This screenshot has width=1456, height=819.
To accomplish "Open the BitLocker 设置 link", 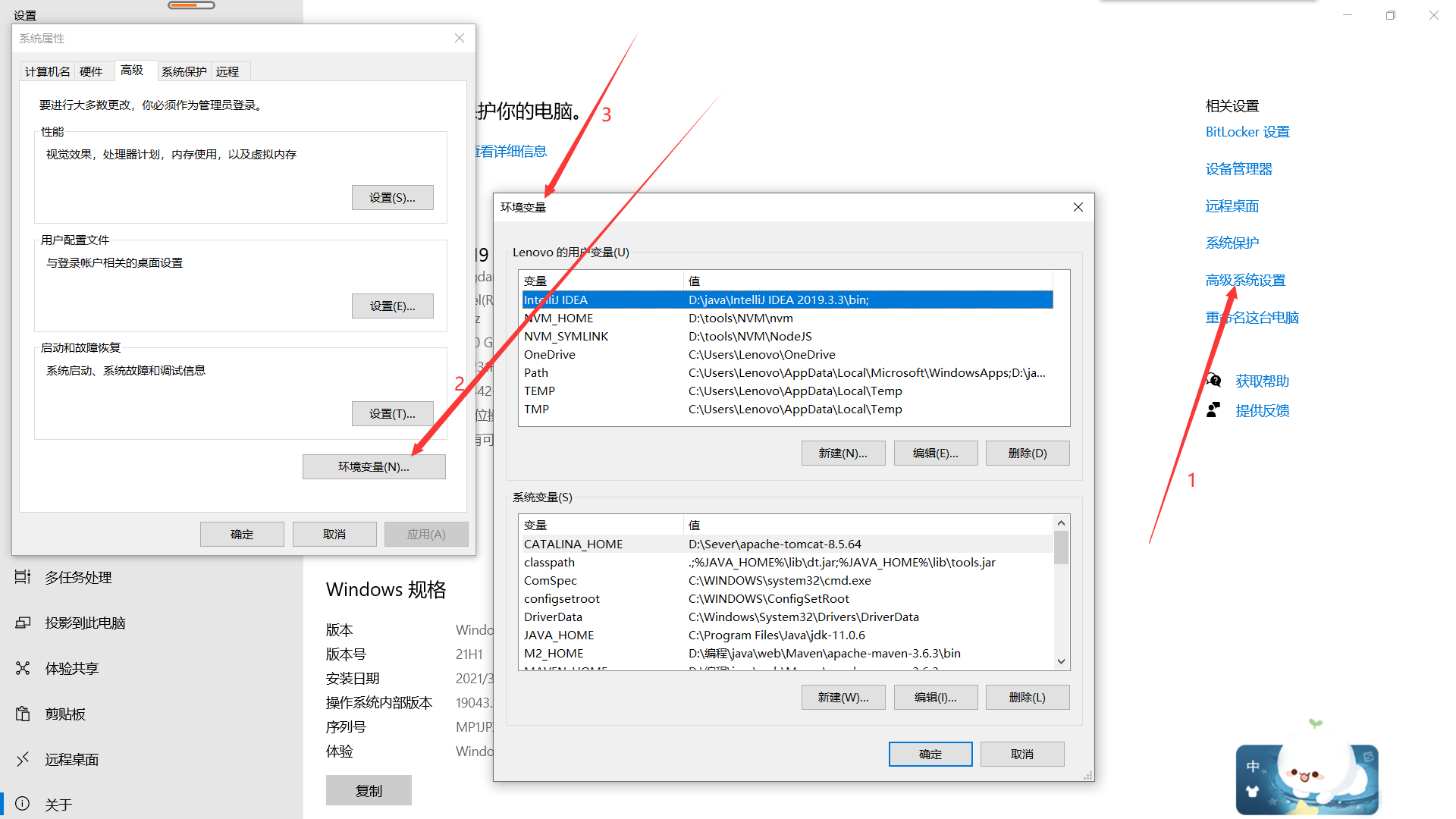I will tap(1247, 132).
